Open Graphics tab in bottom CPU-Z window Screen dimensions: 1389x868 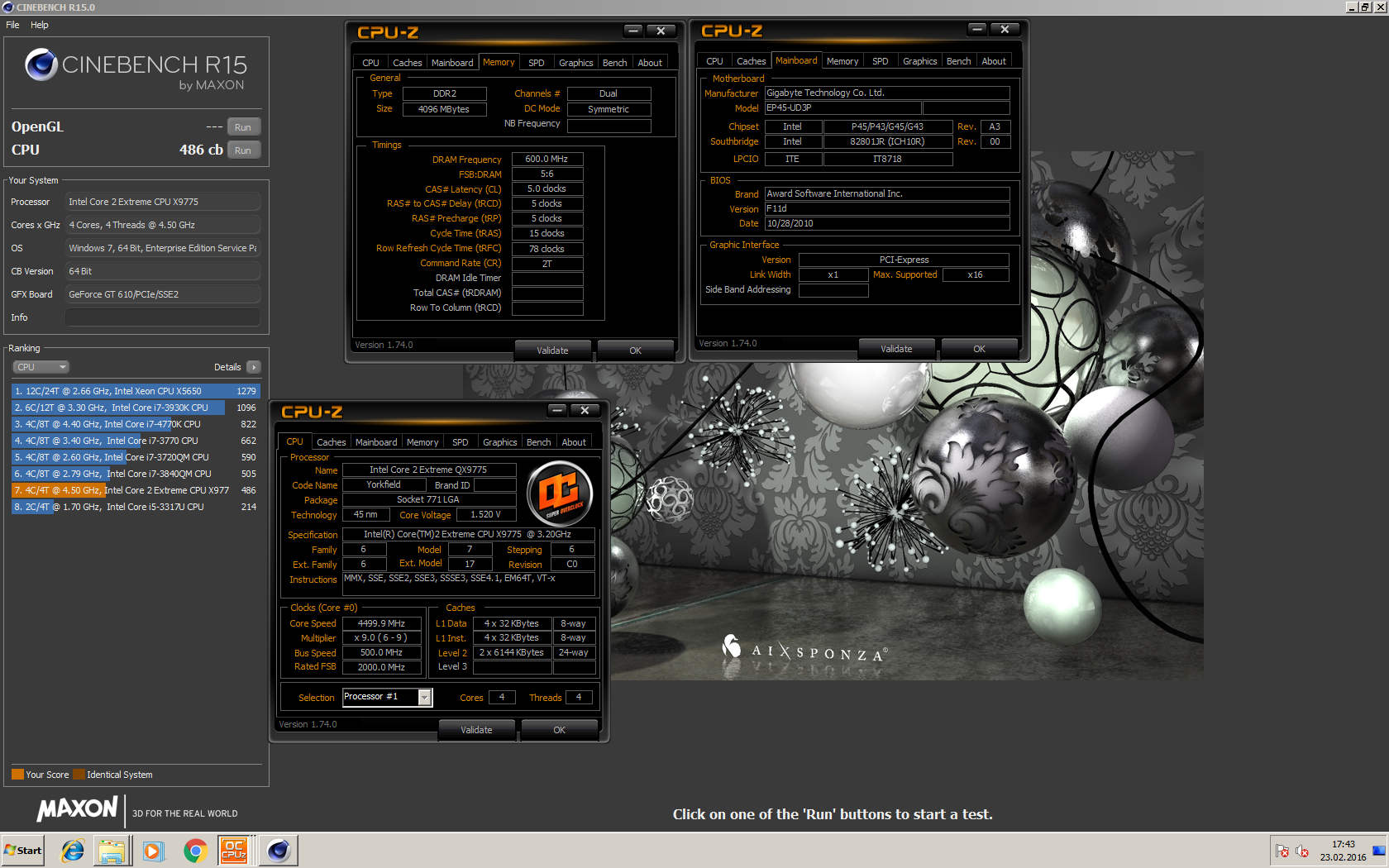click(x=500, y=442)
